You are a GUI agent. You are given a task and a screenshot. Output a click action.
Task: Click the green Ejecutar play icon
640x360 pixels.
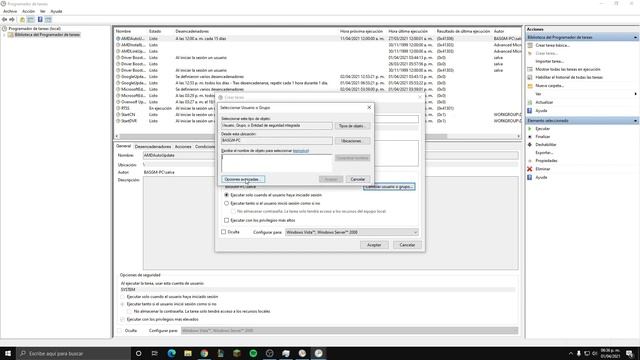[530, 129]
